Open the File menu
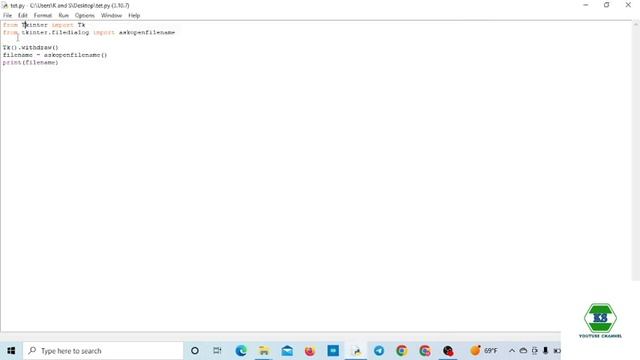 click(x=7, y=16)
